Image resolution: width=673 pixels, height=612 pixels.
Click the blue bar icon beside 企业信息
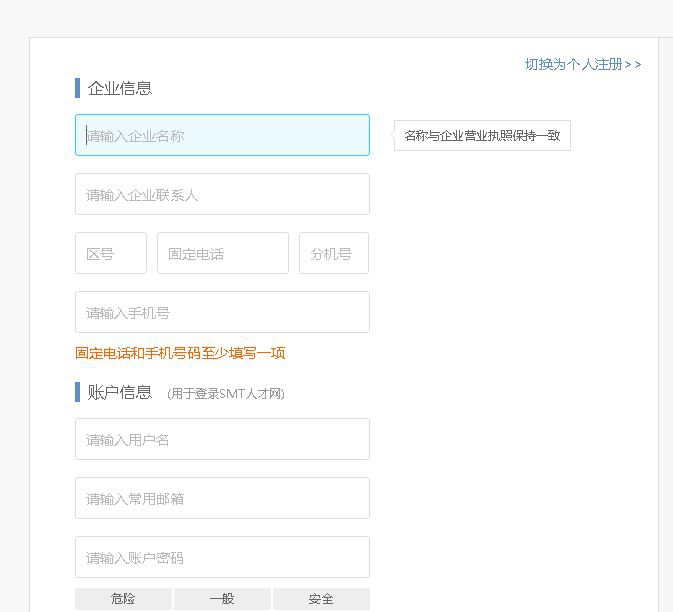78,88
